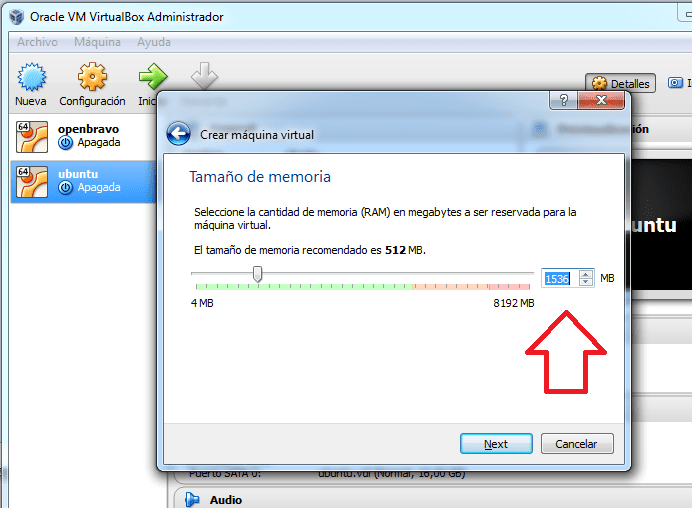Open the Ayuda menu
692x508 pixels.
click(x=154, y=42)
